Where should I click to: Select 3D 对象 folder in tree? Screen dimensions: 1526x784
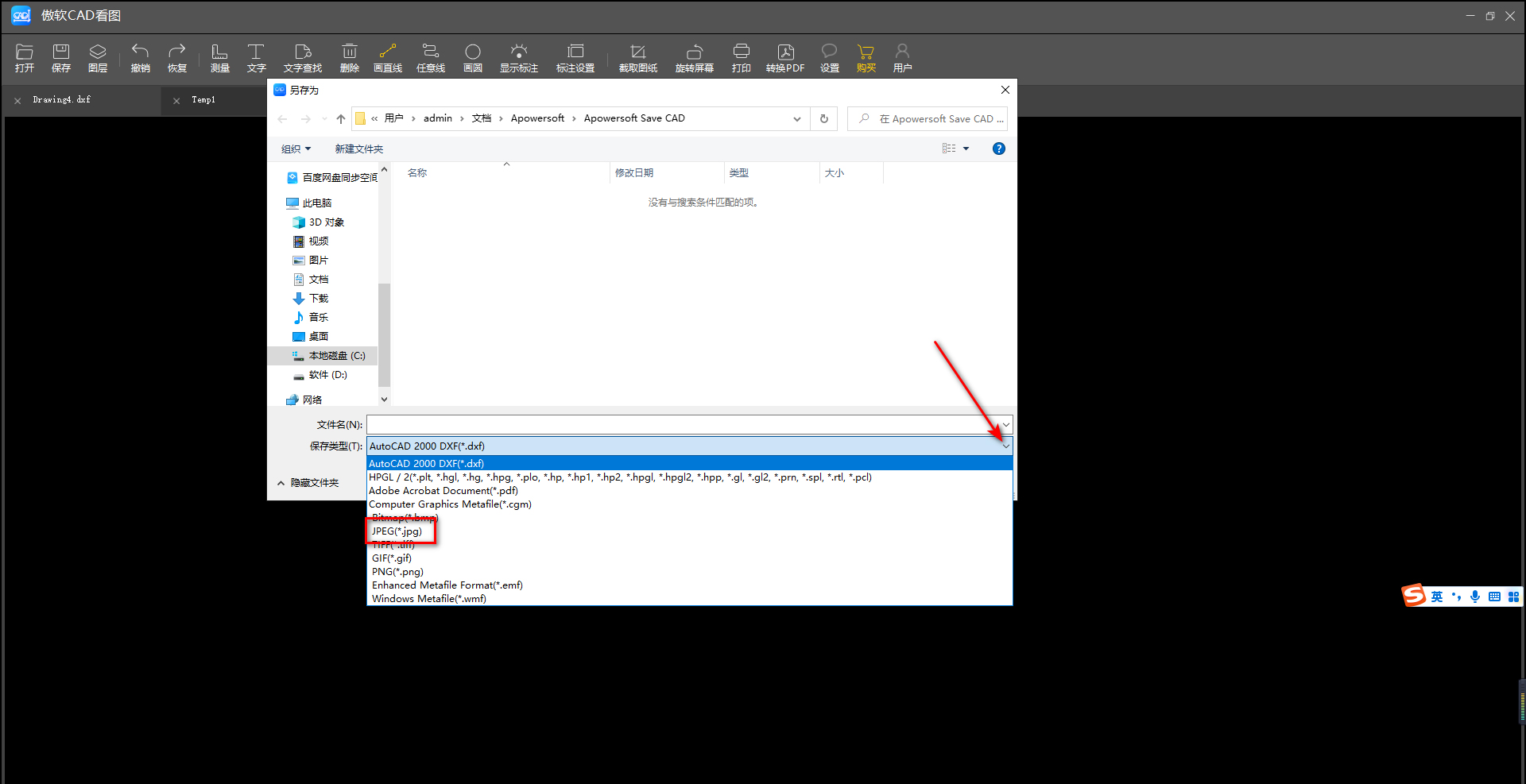click(x=319, y=222)
